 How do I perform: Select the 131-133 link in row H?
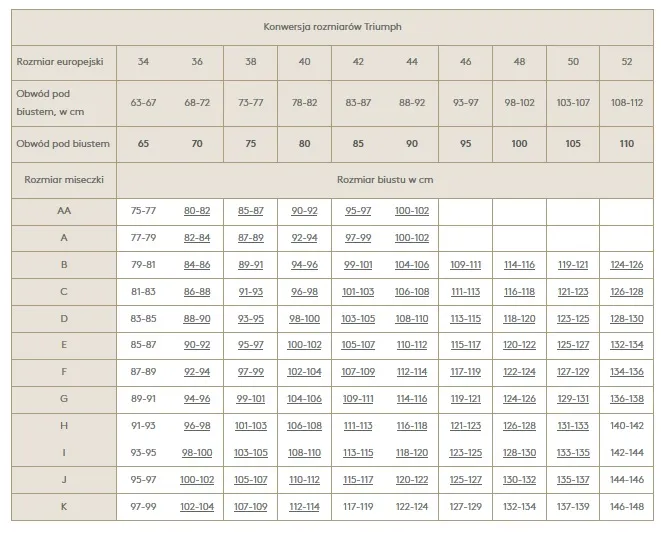573,426
